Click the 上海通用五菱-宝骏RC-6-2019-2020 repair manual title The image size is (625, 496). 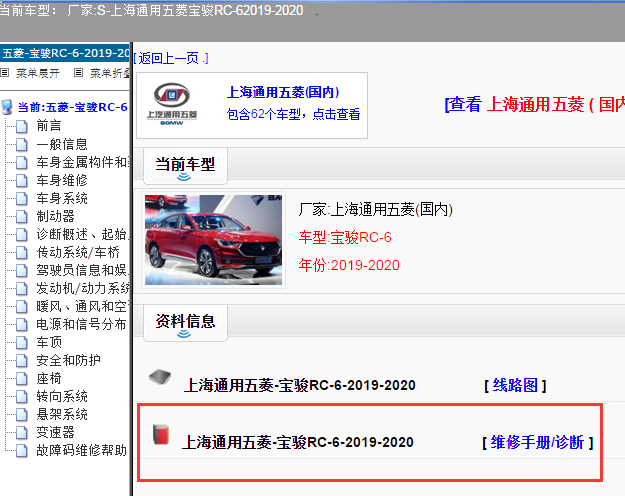[298, 443]
